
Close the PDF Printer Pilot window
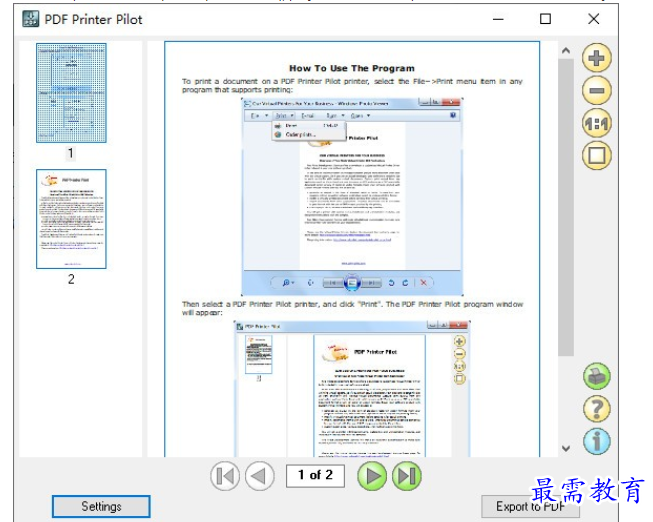coord(593,19)
